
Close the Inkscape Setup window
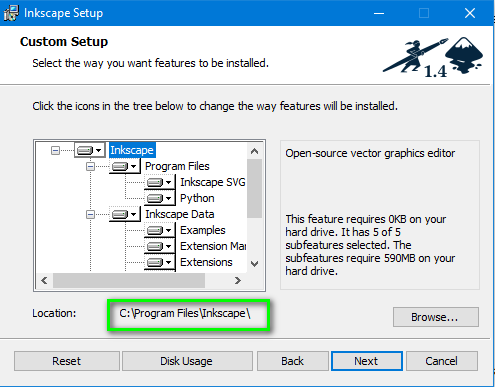470,13
